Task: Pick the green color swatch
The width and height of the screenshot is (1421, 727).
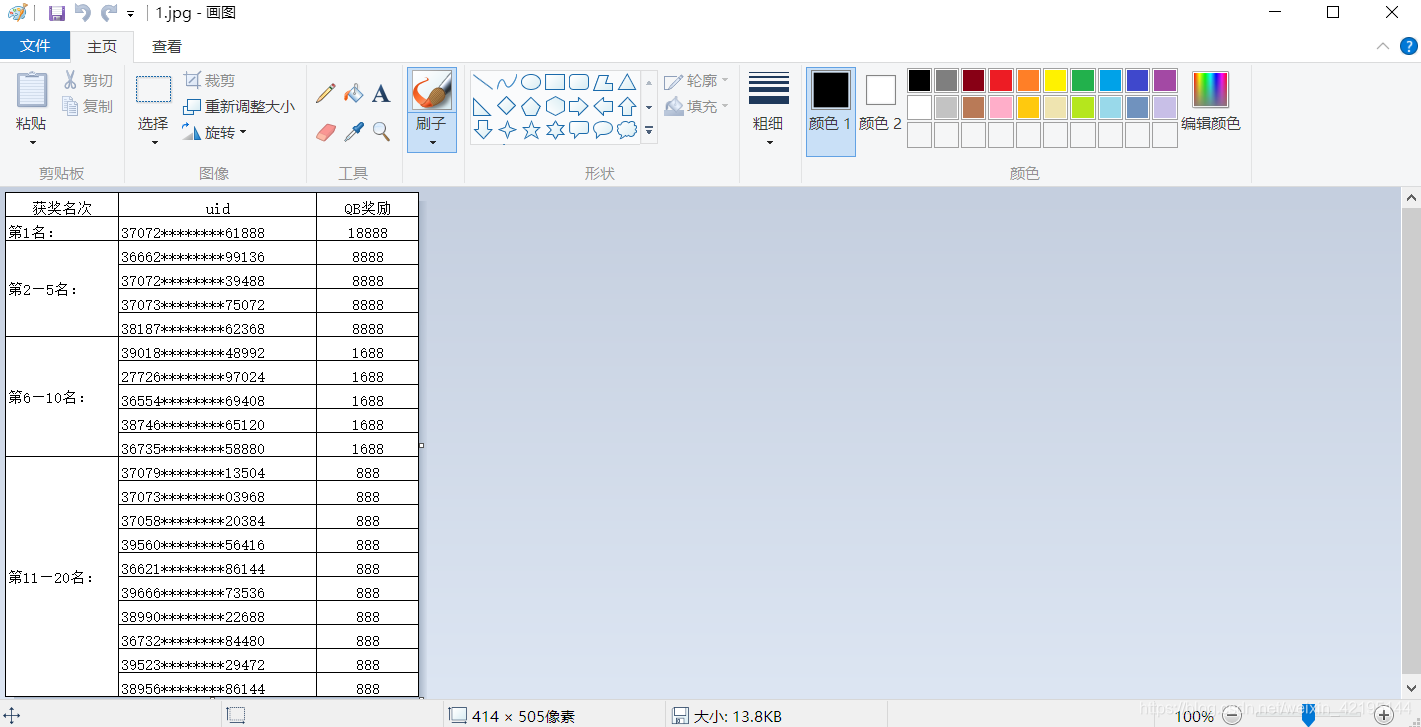Action: point(1083,81)
